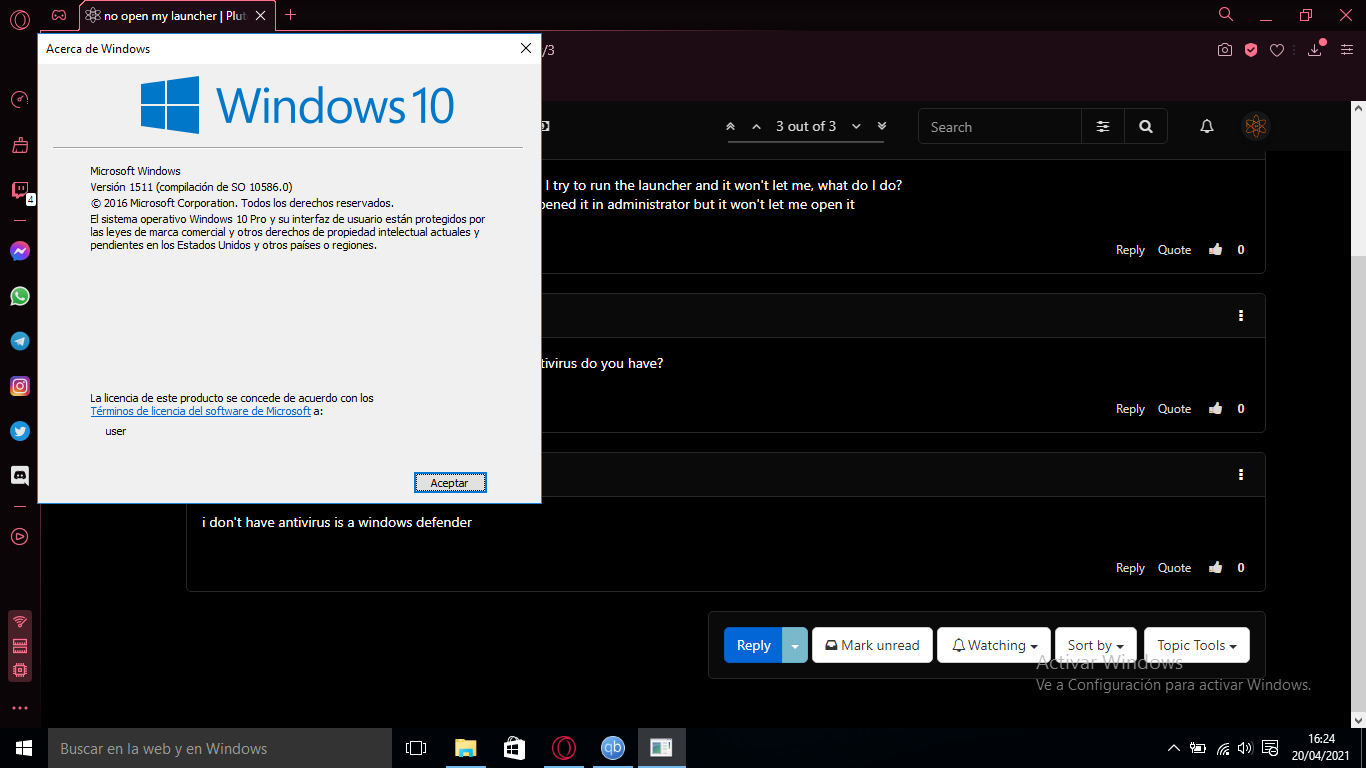The image size is (1366, 768).
Task: Click Quote on the antivirus question post
Action: [1174, 409]
